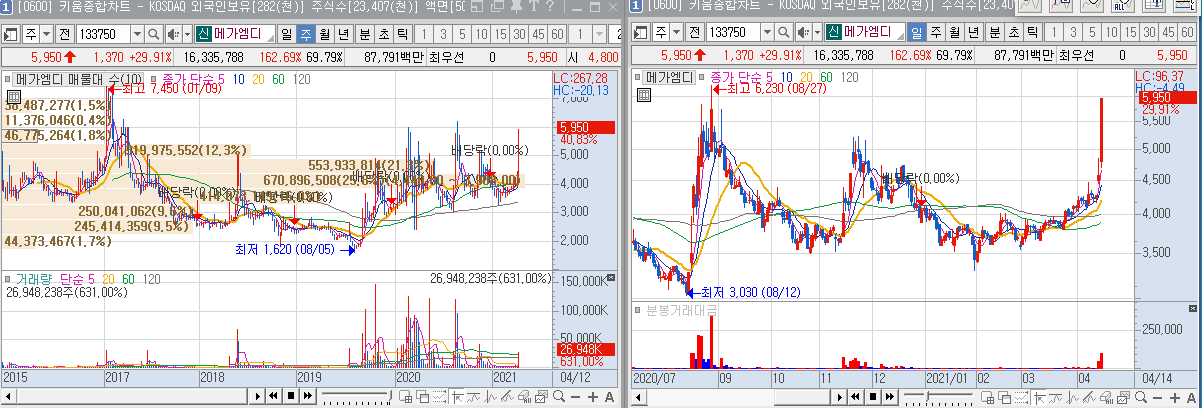Click the grid icon at top-left of right chart
The width and height of the screenshot is (1202, 408).
pyautogui.click(x=643, y=95)
